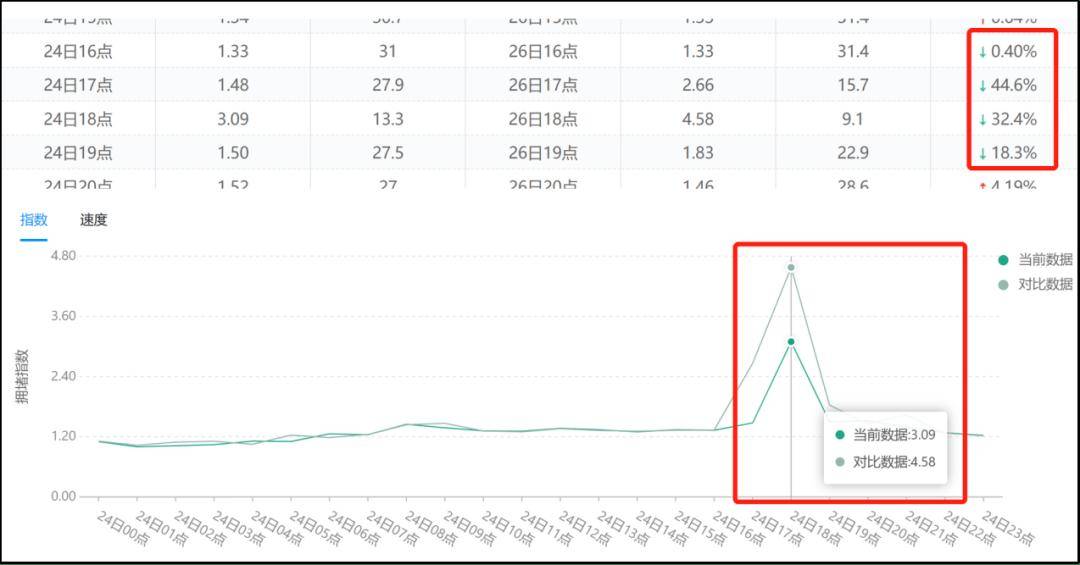Click the gray legend dot beside 对比数据
Image resolution: width=1080 pixels, height=565 pixels.
(x=1003, y=284)
